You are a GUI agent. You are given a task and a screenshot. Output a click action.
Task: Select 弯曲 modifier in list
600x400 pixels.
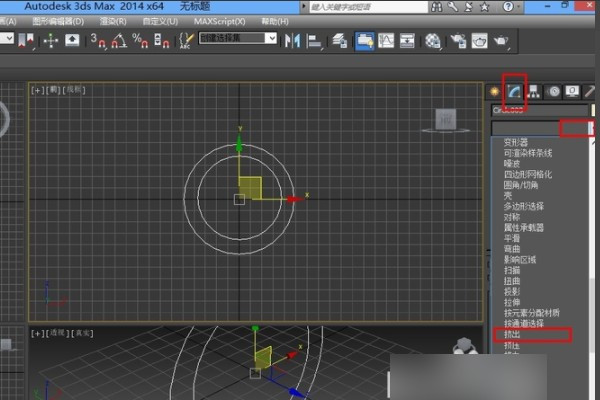(x=512, y=249)
